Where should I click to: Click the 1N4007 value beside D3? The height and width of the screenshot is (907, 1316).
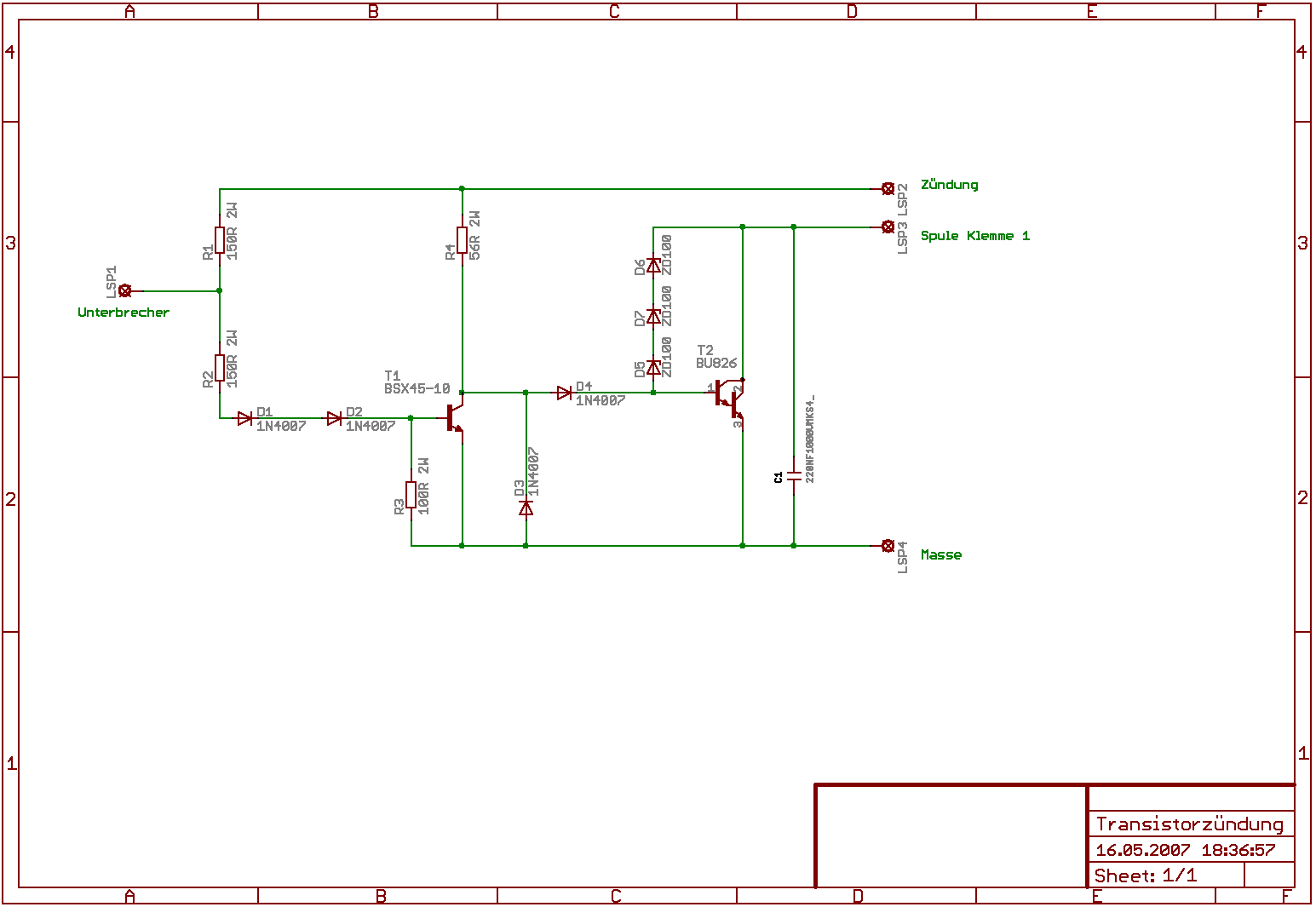tap(533, 471)
